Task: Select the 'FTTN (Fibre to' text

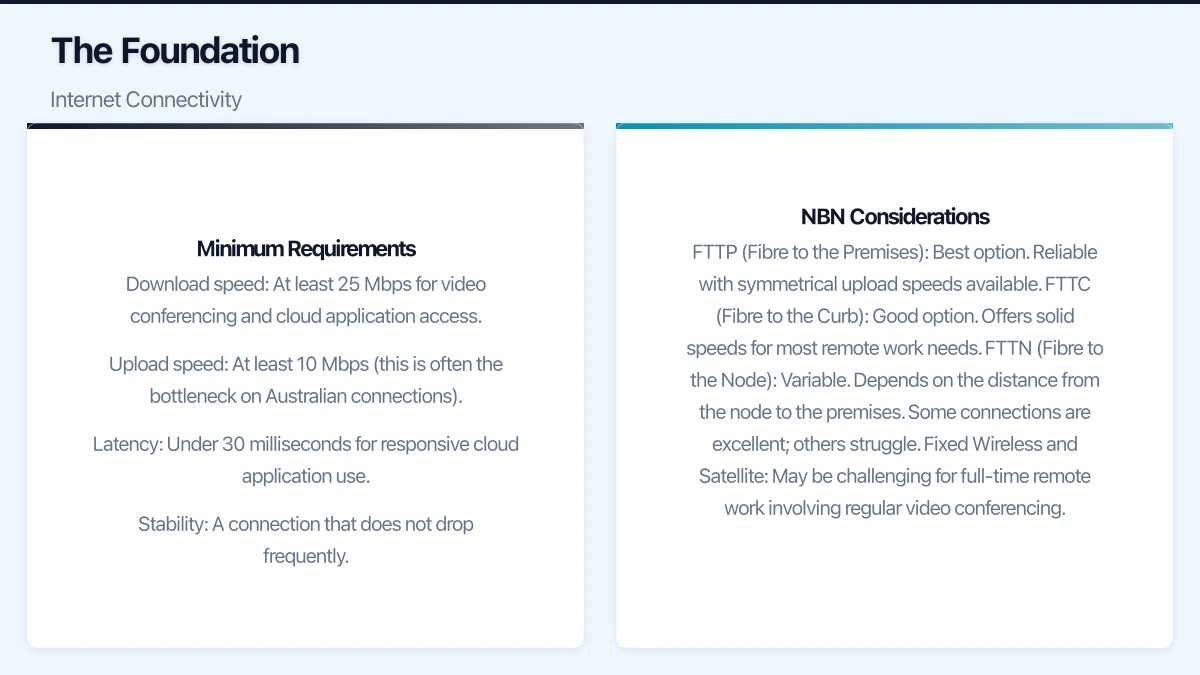Action: point(1044,348)
